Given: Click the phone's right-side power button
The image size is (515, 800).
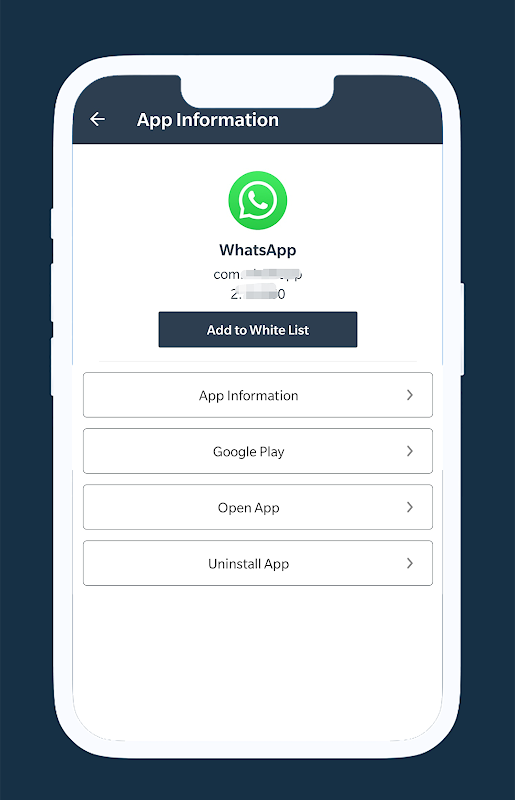Looking at the screenshot, I should pos(462,329).
